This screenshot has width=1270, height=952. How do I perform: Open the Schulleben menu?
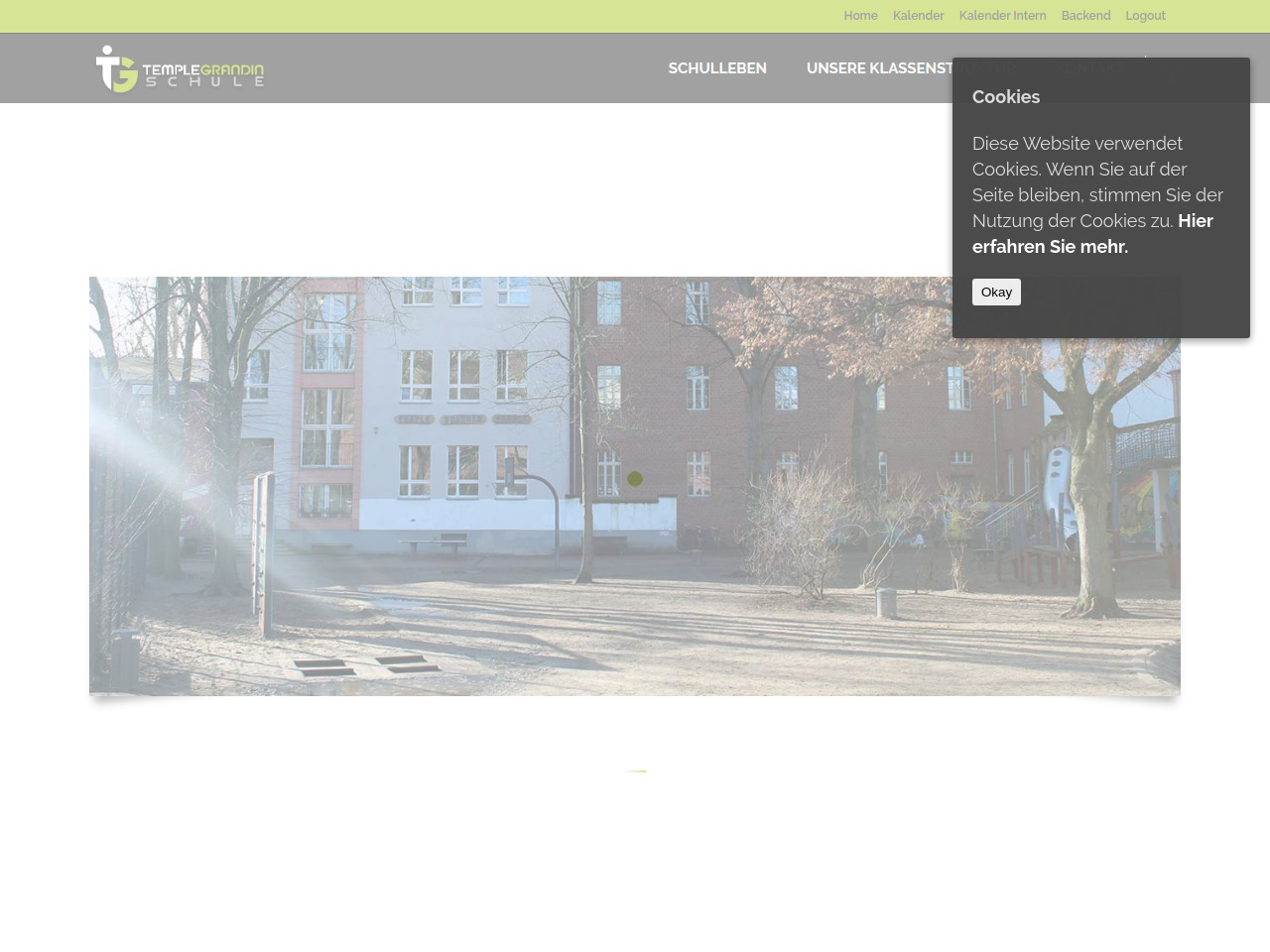pyautogui.click(x=717, y=68)
